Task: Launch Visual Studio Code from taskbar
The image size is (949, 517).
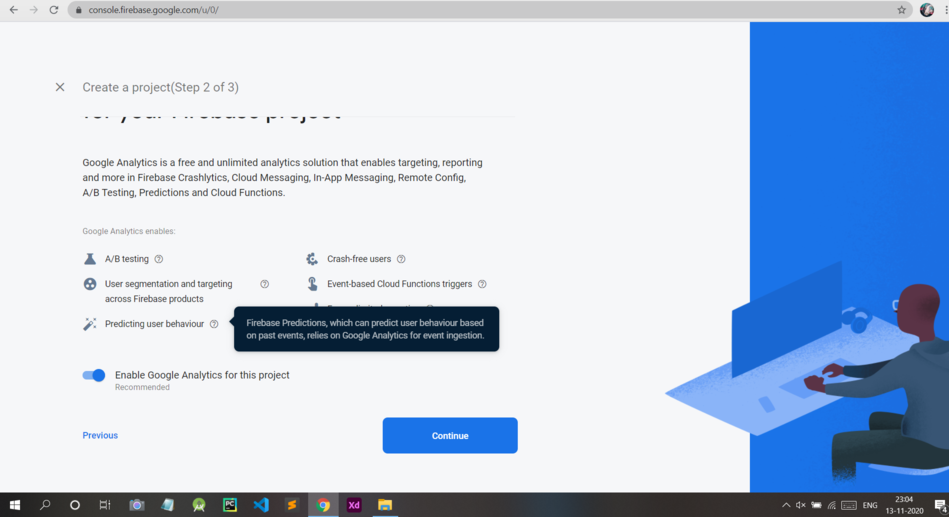Action: (x=261, y=505)
